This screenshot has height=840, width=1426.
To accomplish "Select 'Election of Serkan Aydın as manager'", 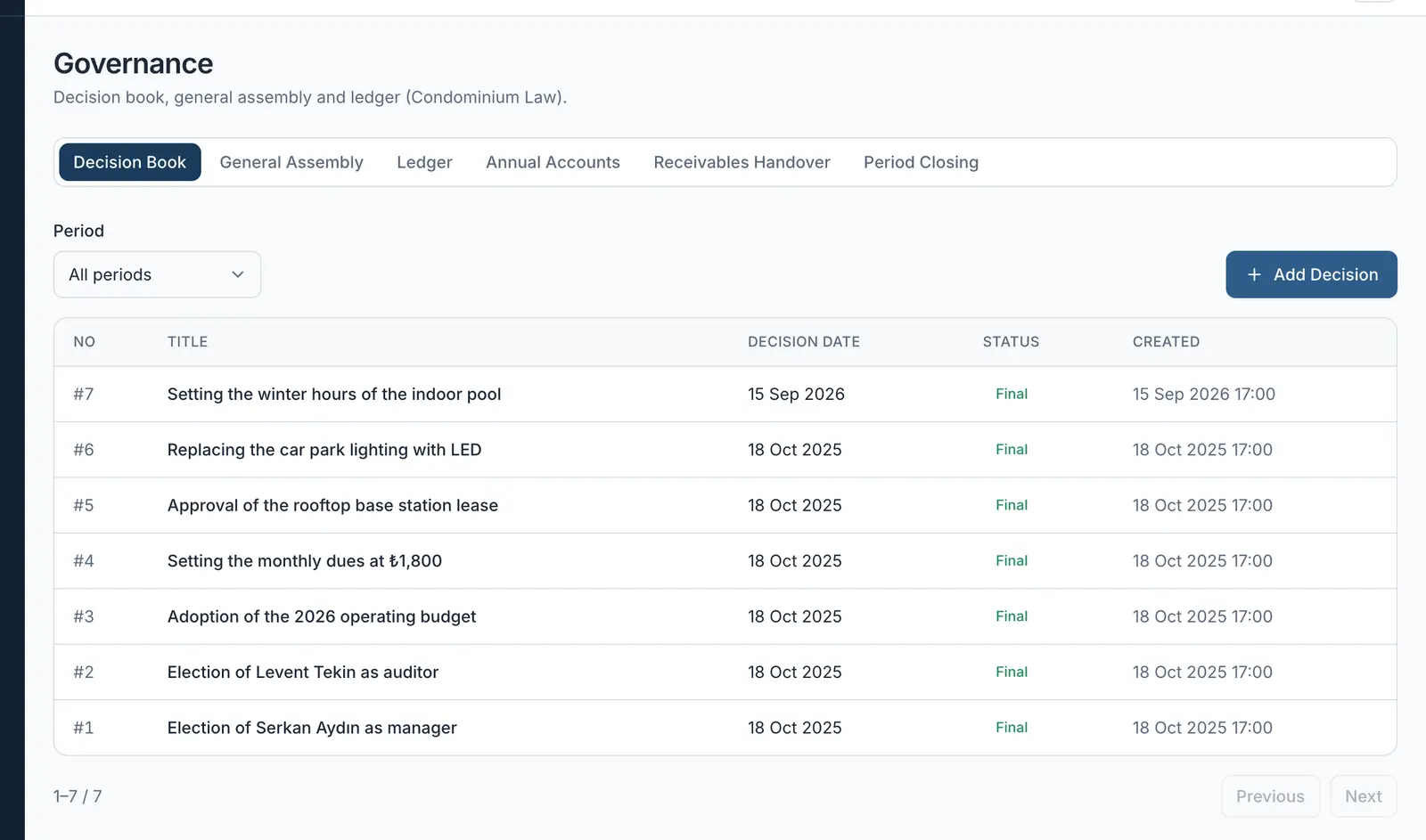I will pos(312,728).
